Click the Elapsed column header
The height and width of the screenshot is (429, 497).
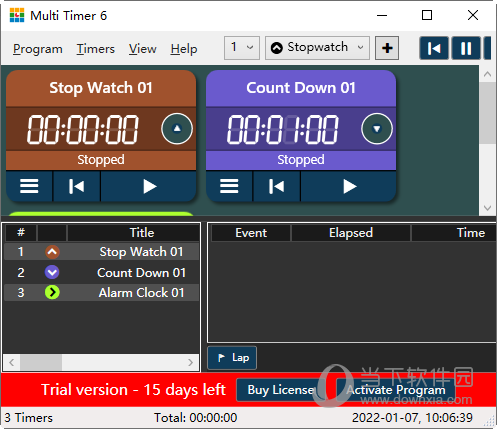tap(351, 233)
